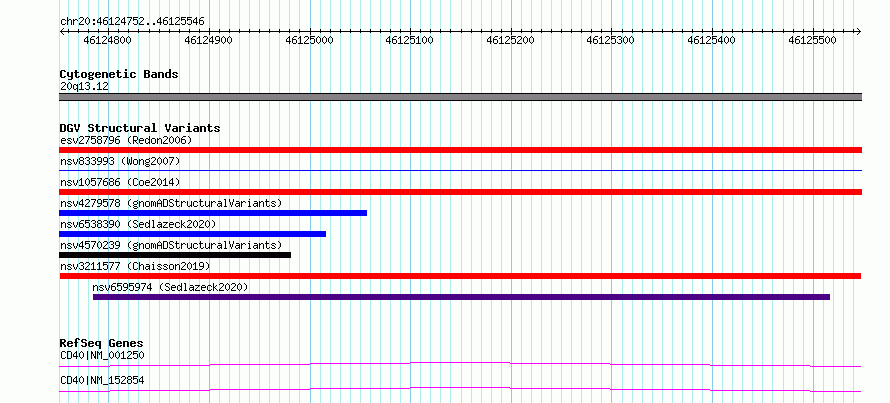Open the nsv4570239 gnomADStructuralVariants label
890x403 pixels.
point(171,245)
